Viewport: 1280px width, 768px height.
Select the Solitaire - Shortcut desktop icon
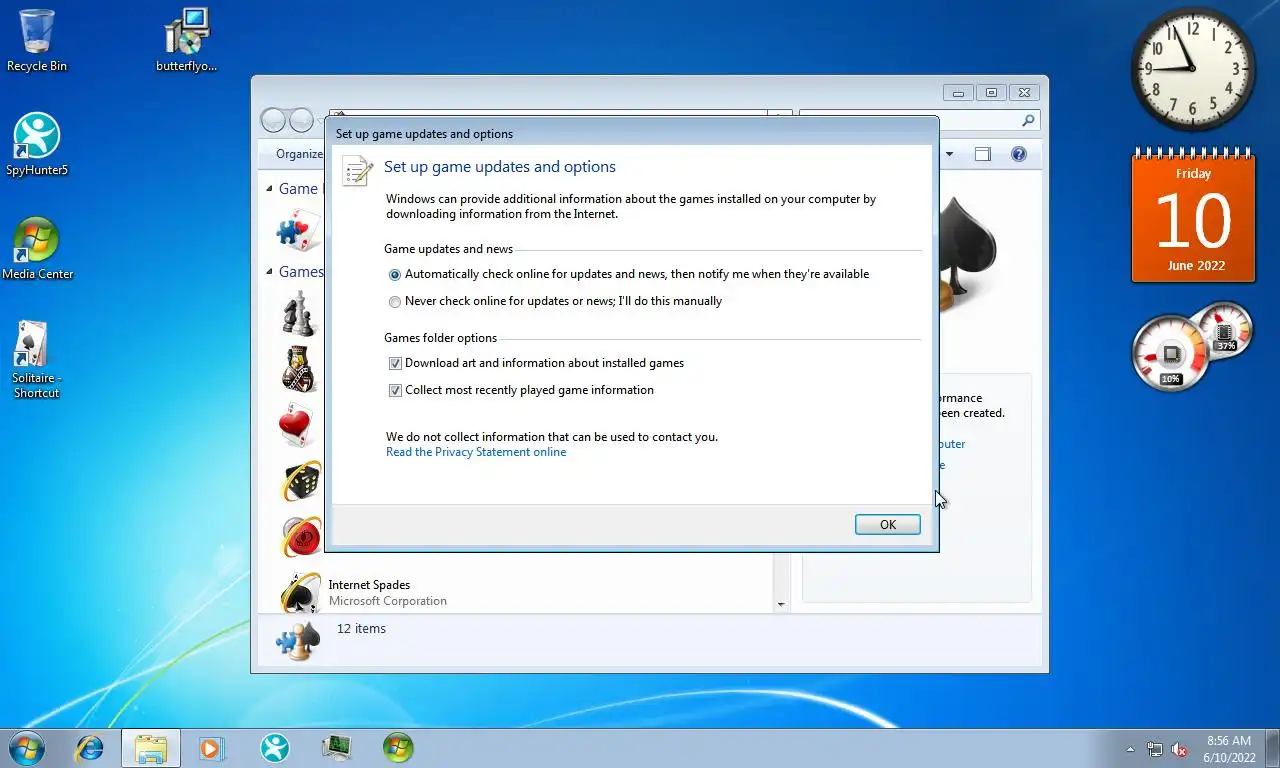pos(36,360)
